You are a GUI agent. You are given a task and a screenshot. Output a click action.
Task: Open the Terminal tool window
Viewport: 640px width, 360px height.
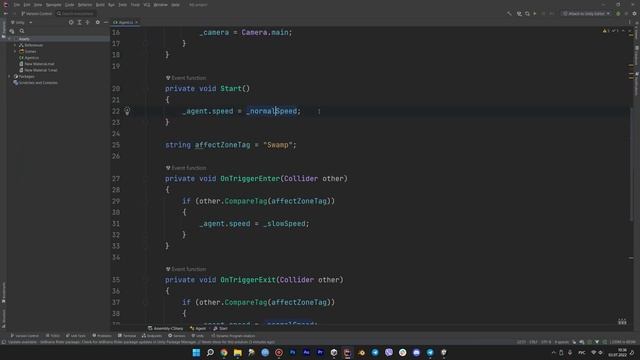click(127, 336)
